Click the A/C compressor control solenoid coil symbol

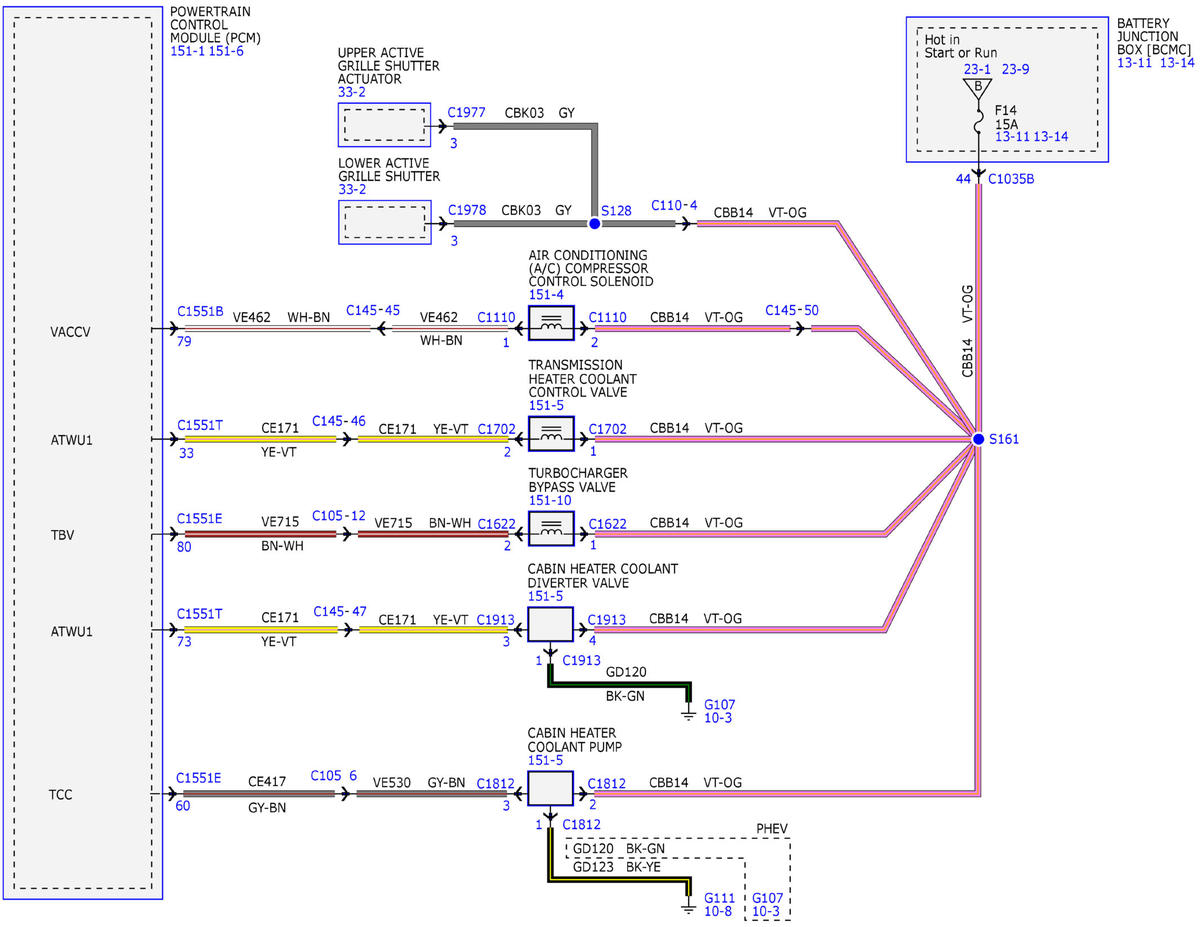pyautogui.click(x=551, y=322)
